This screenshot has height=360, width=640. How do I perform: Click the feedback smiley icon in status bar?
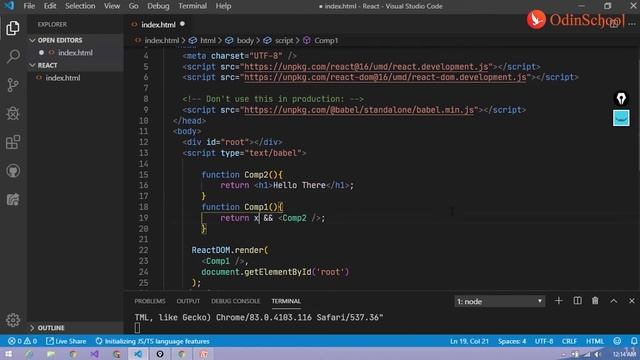click(617, 341)
